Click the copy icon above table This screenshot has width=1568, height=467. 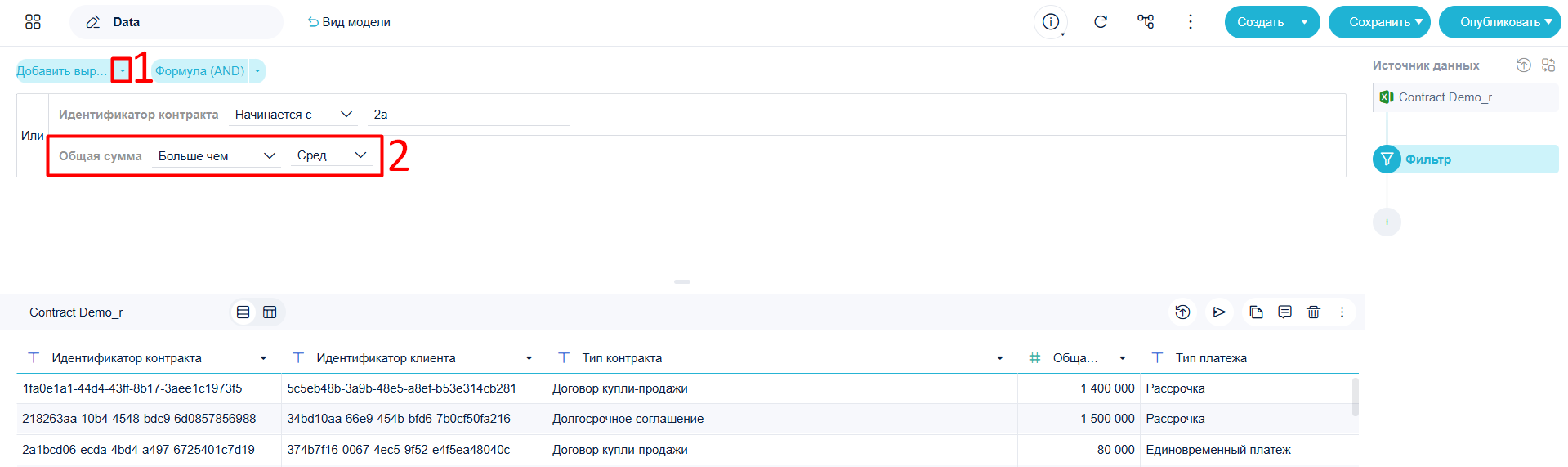point(1257,312)
